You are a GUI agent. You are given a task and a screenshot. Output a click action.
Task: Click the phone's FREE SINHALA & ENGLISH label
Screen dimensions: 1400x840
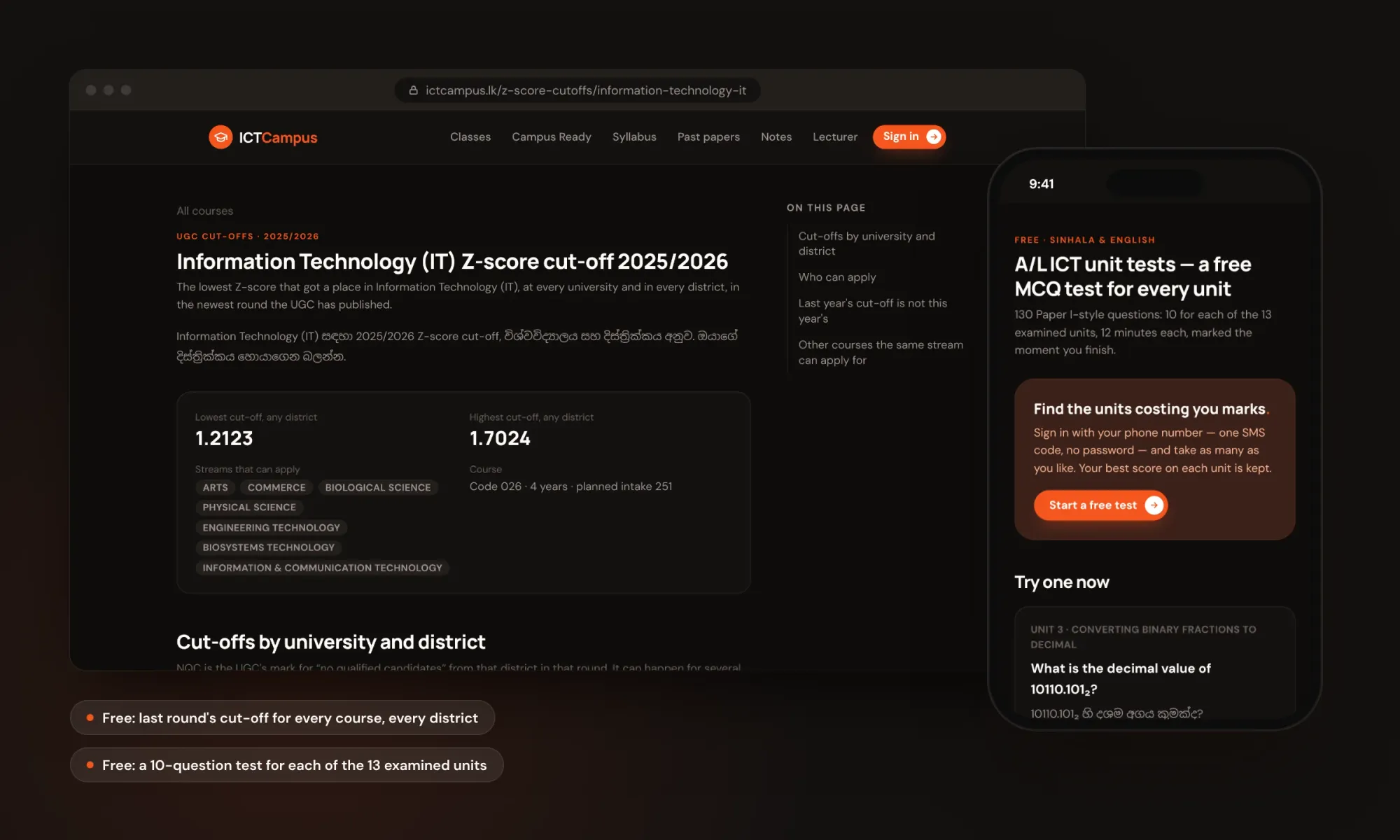click(x=1084, y=240)
